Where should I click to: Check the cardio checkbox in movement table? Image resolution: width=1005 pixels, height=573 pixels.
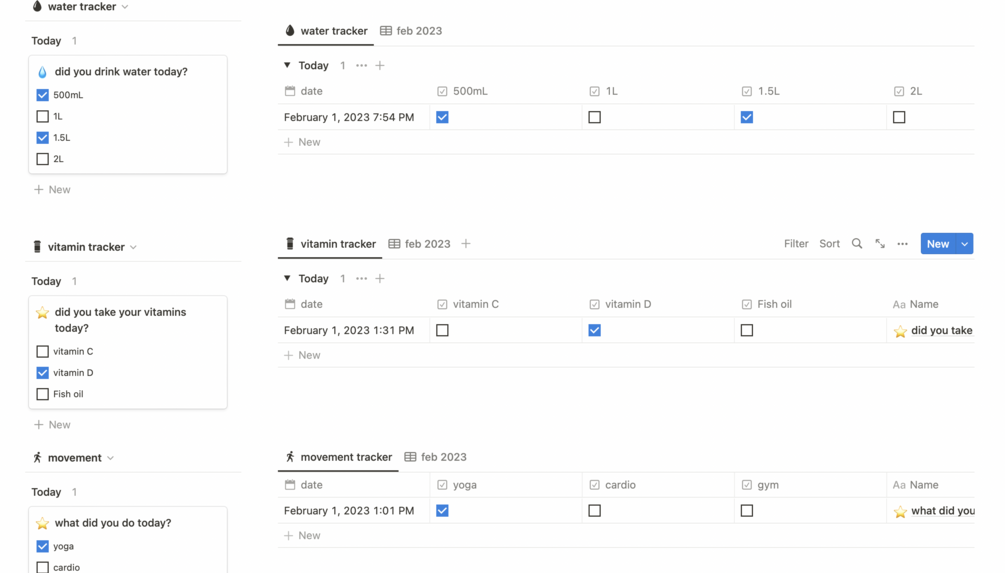(594, 510)
